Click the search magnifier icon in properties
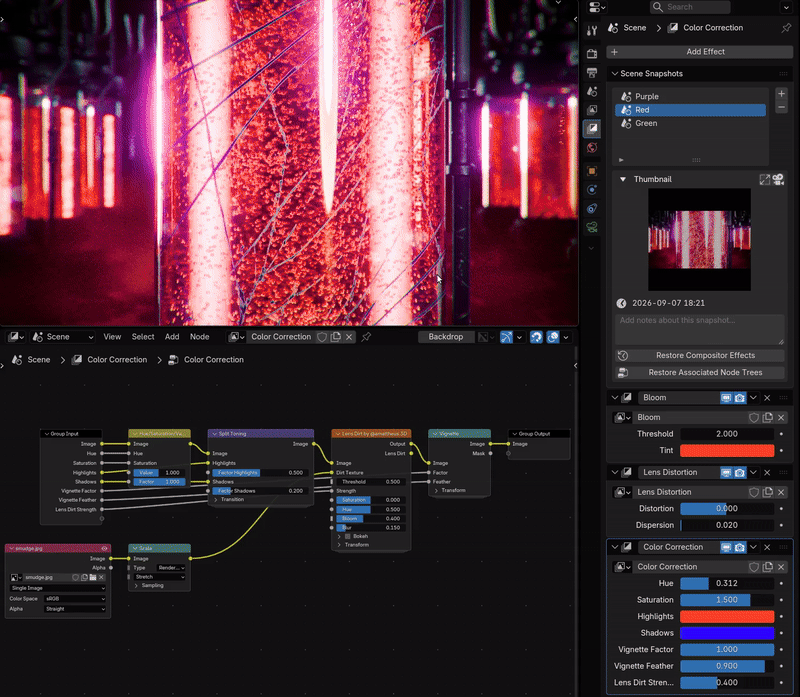The image size is (800, 697). pos(658,7)
